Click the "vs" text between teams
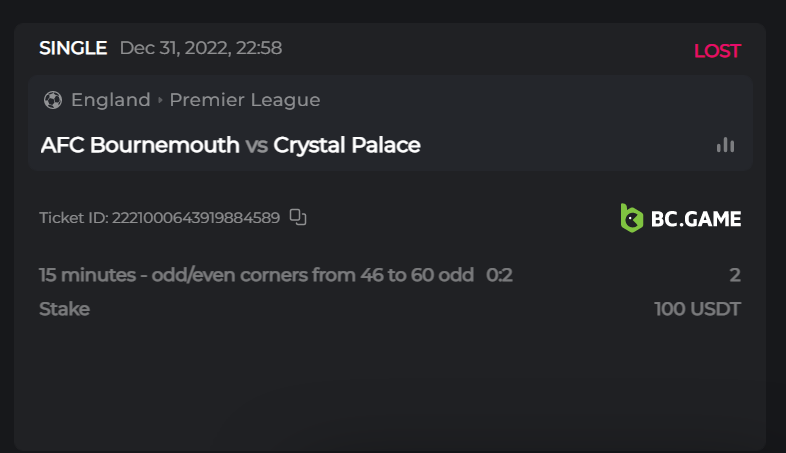The width and height of the screenshot is (786, 453). tap(257, 145)
